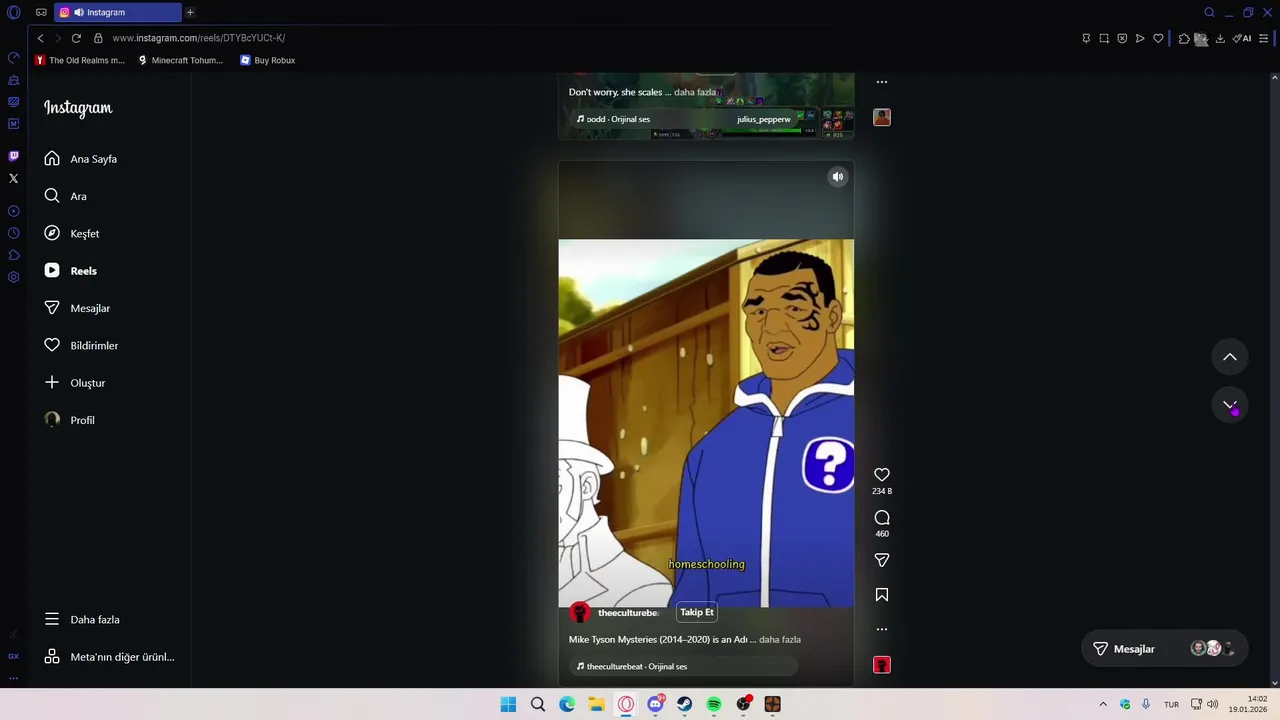Viewport: 1280px width, 720px height.
Task: Select Reels in Instagram sidebar
Action: click(x=70, y=271)
